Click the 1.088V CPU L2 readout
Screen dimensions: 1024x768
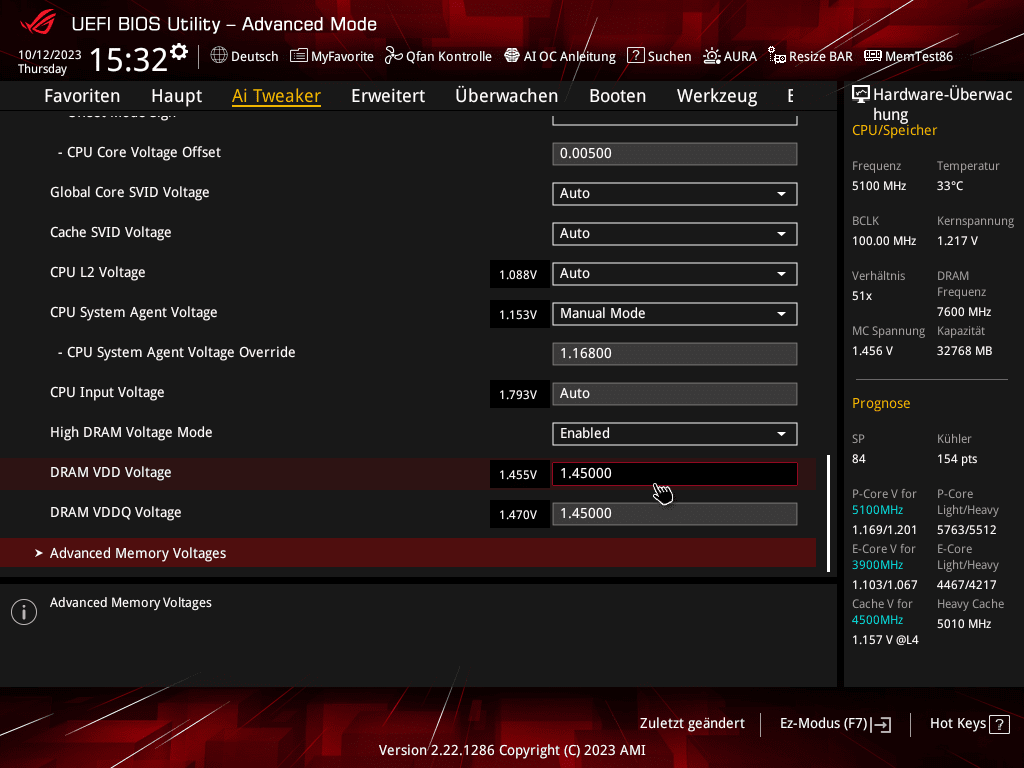(519, 274)
